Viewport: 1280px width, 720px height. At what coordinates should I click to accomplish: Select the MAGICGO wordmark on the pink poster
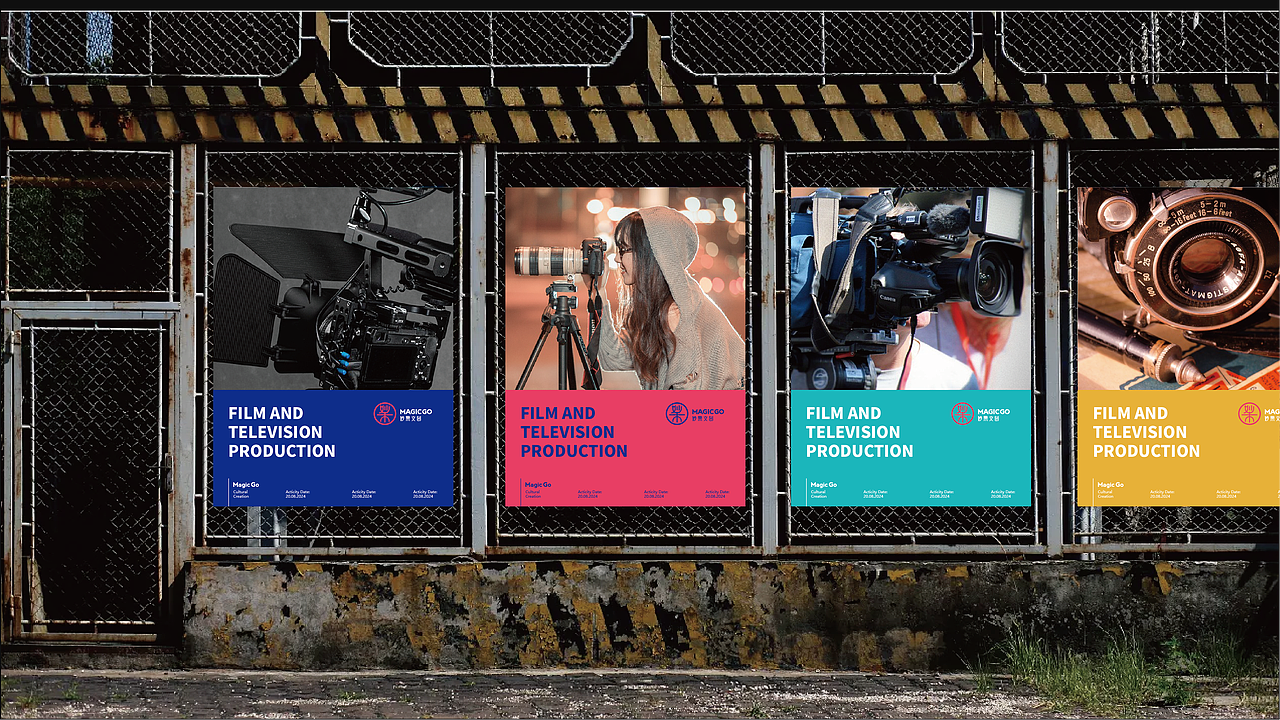[x=707, y=411]
